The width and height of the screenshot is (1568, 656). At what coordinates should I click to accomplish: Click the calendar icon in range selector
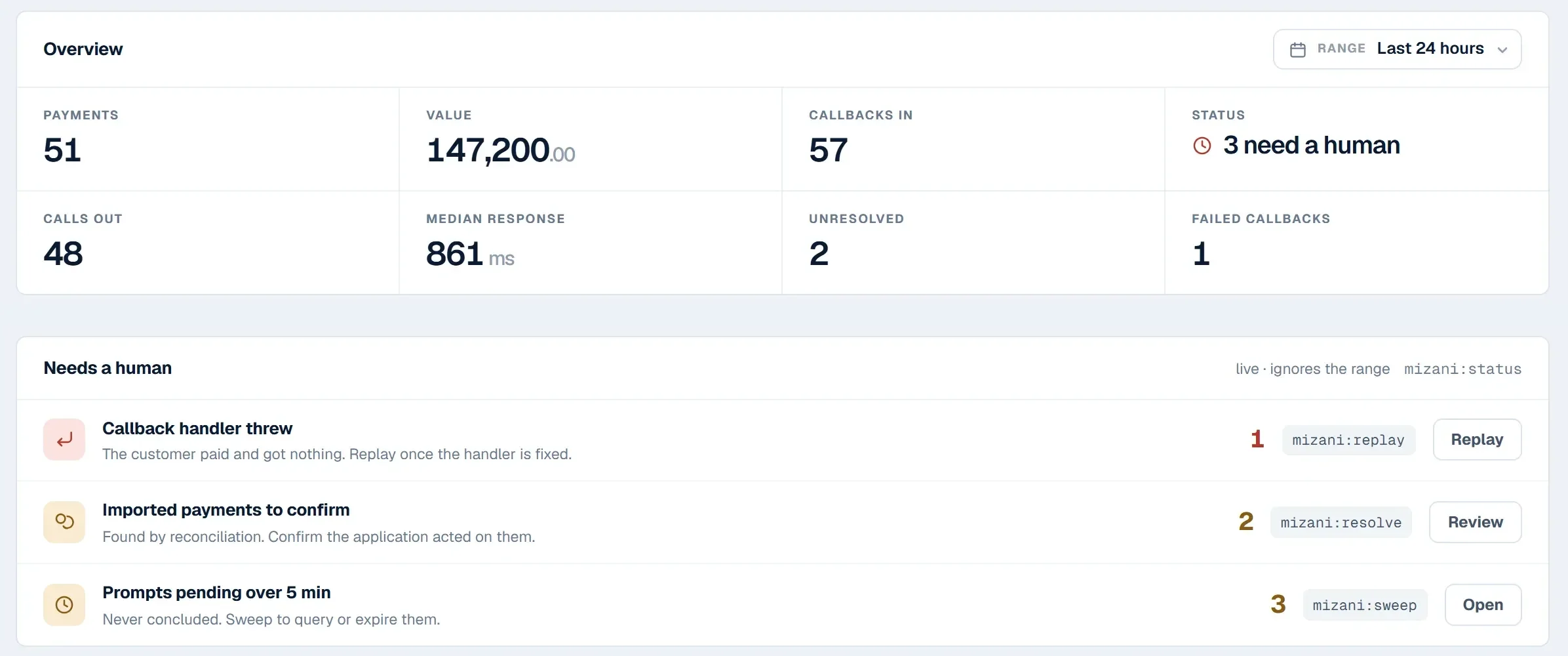[1297, 50]
